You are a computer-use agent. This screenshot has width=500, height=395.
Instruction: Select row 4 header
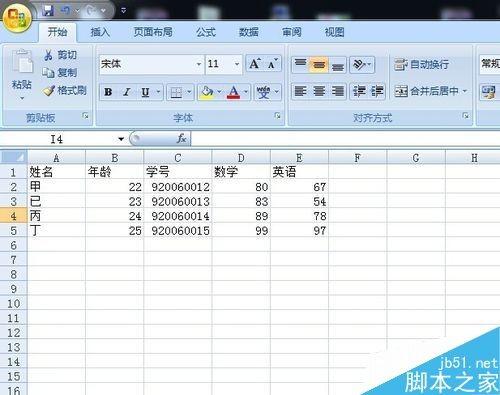(13, 216)
